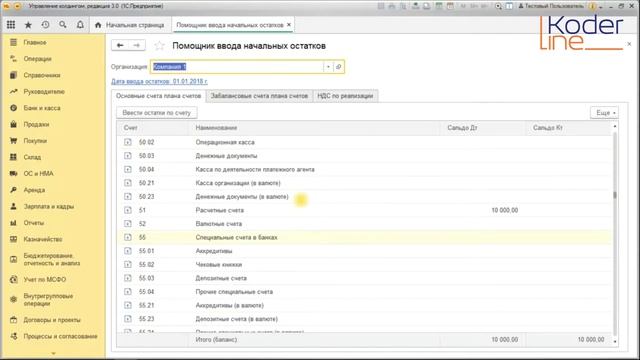Open account row icon for 50.03

pos(128,156)
